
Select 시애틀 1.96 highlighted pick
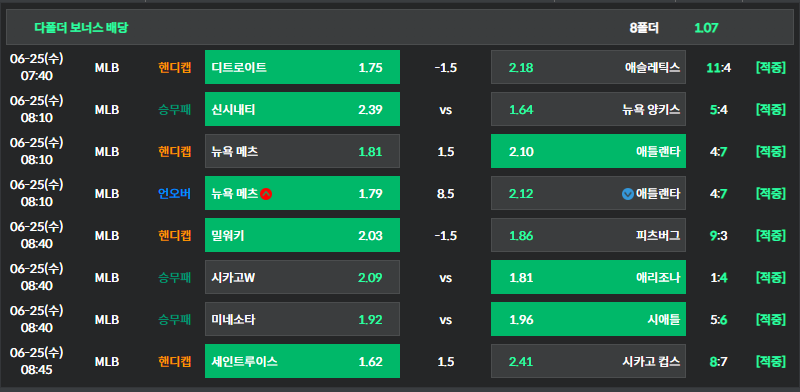tap(588, 319)
